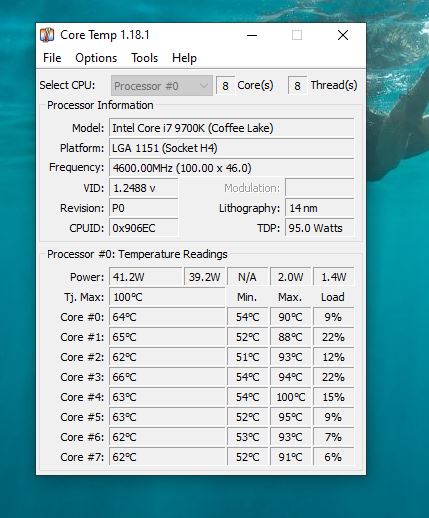Select the Model field Intel Core i7 9700K
The height and width of the screenshot is (518, 429).
[x=231, y=128]
